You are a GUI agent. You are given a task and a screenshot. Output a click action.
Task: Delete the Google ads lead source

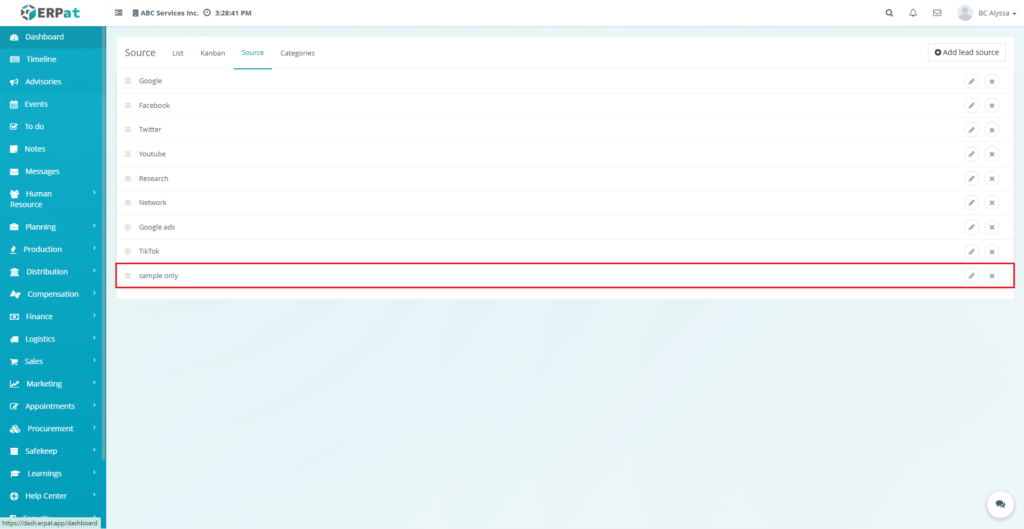(x=992, y=227)
